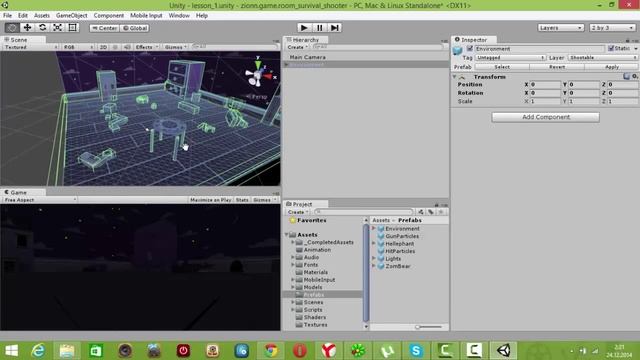Click the save search star icon in Project
This screenshot has width=640, height=360.
click(441, 212)
